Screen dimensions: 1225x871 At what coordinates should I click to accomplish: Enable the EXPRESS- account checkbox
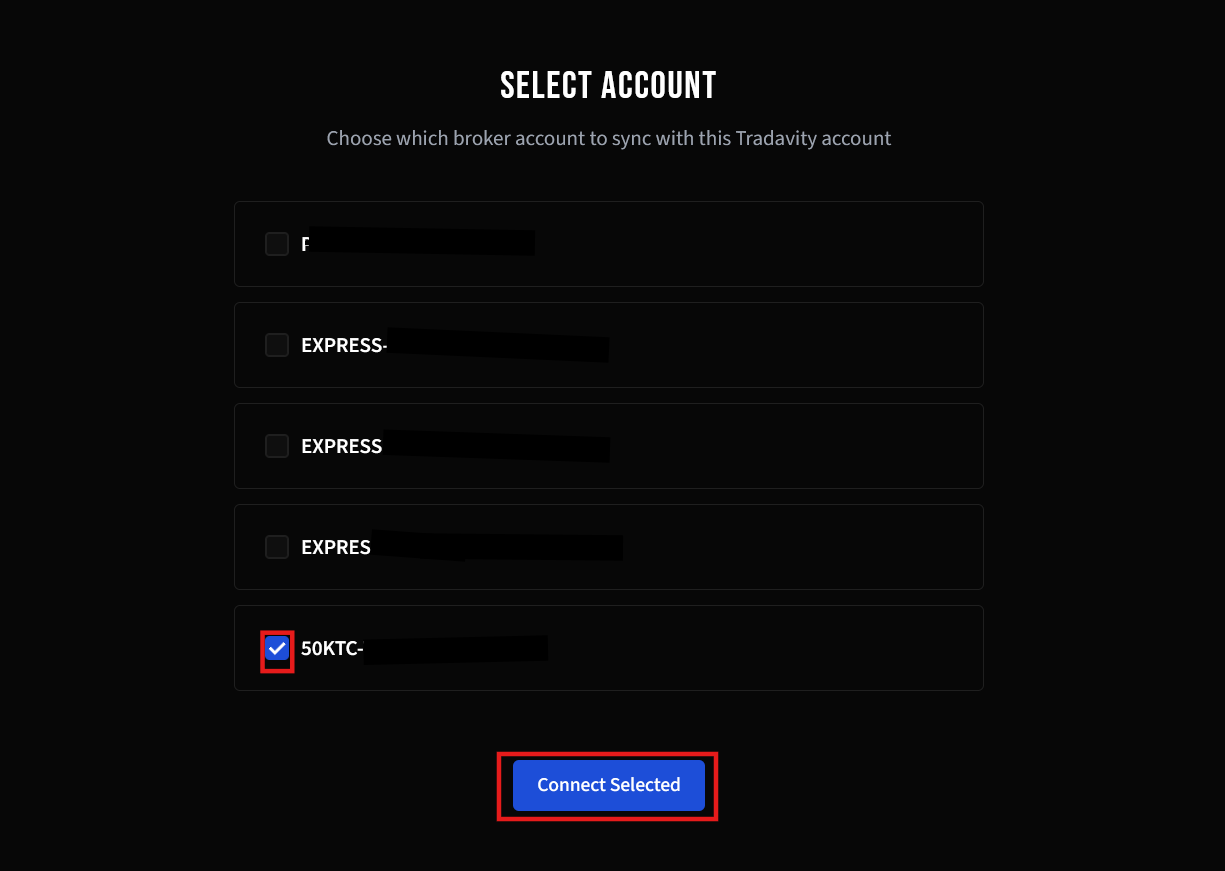pyautogui.click(x=277, y=345)
